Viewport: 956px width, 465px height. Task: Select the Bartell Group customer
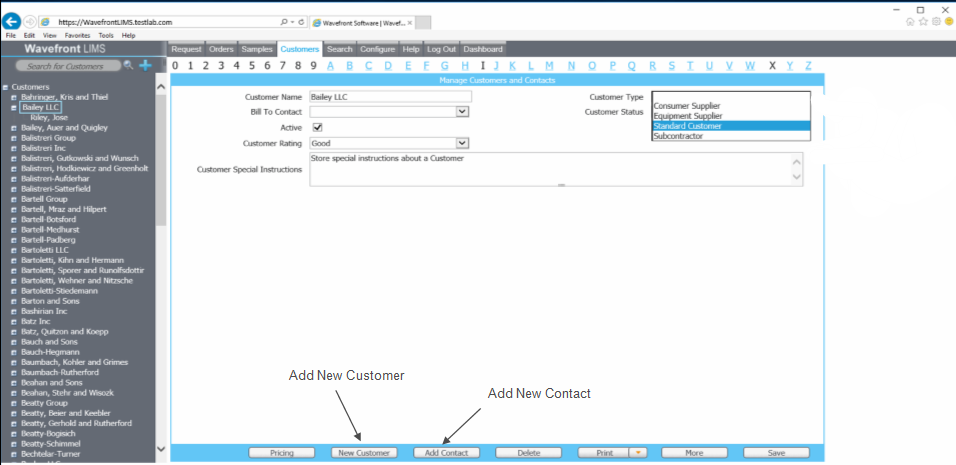[44, 199]
